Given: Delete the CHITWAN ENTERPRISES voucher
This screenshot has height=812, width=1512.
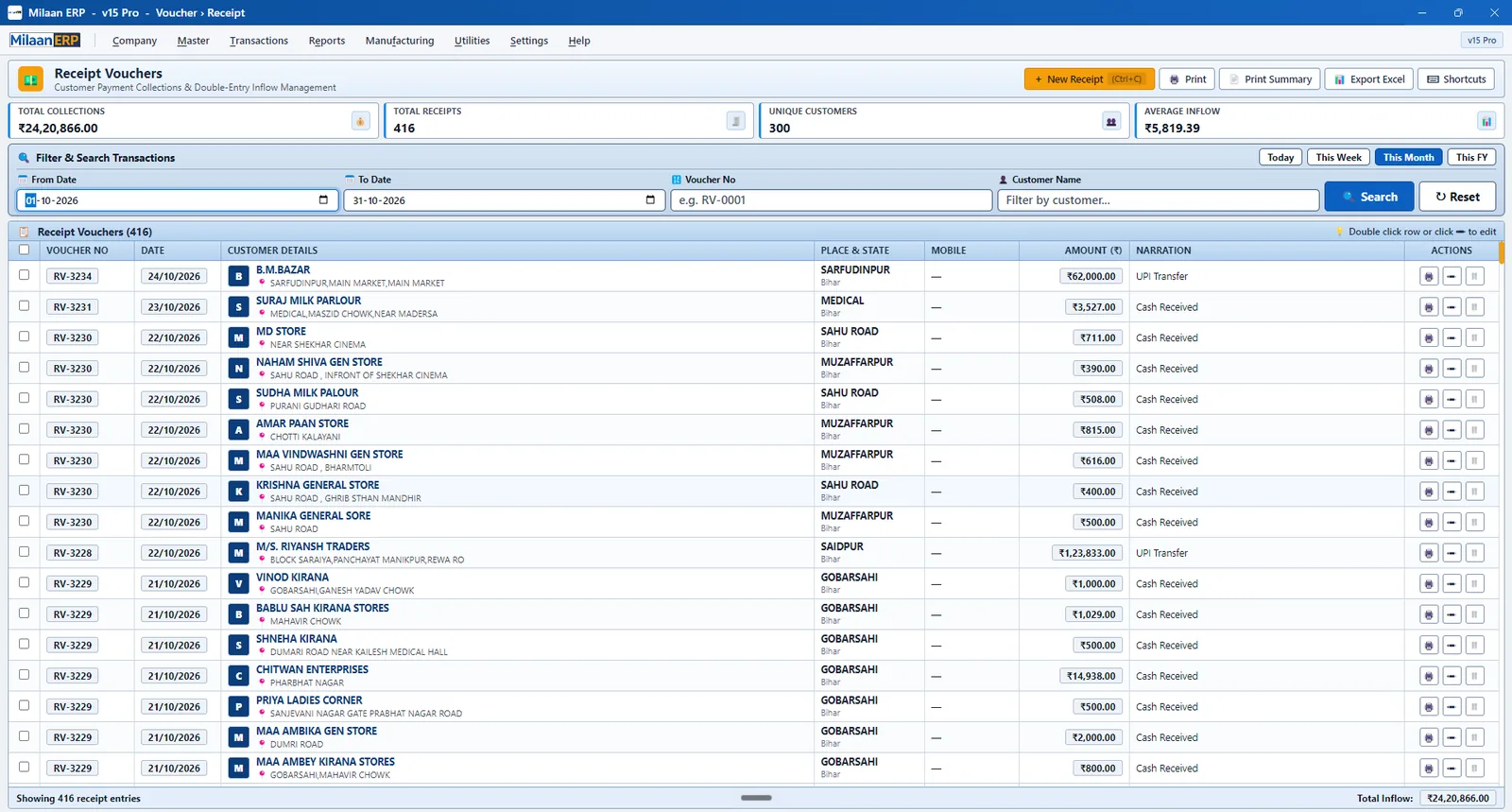Looking at the screenshot, I should [1474, 676].
